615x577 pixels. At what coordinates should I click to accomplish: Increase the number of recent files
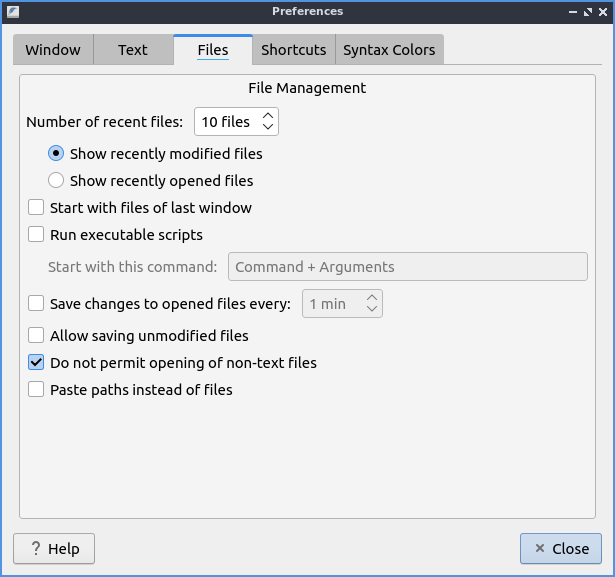tap(267, 116)
